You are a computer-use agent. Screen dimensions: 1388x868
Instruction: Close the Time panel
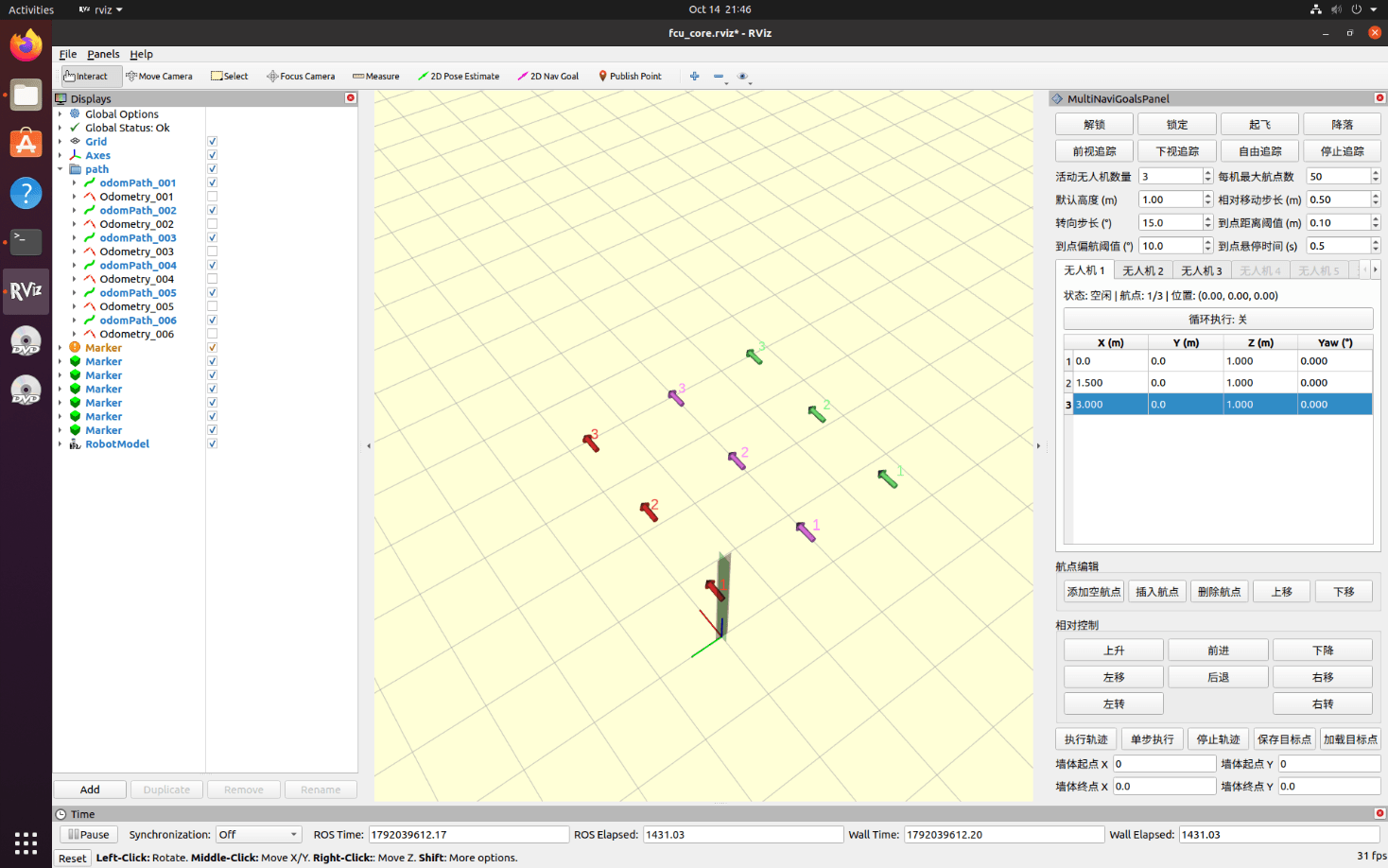click(1379, 814)
